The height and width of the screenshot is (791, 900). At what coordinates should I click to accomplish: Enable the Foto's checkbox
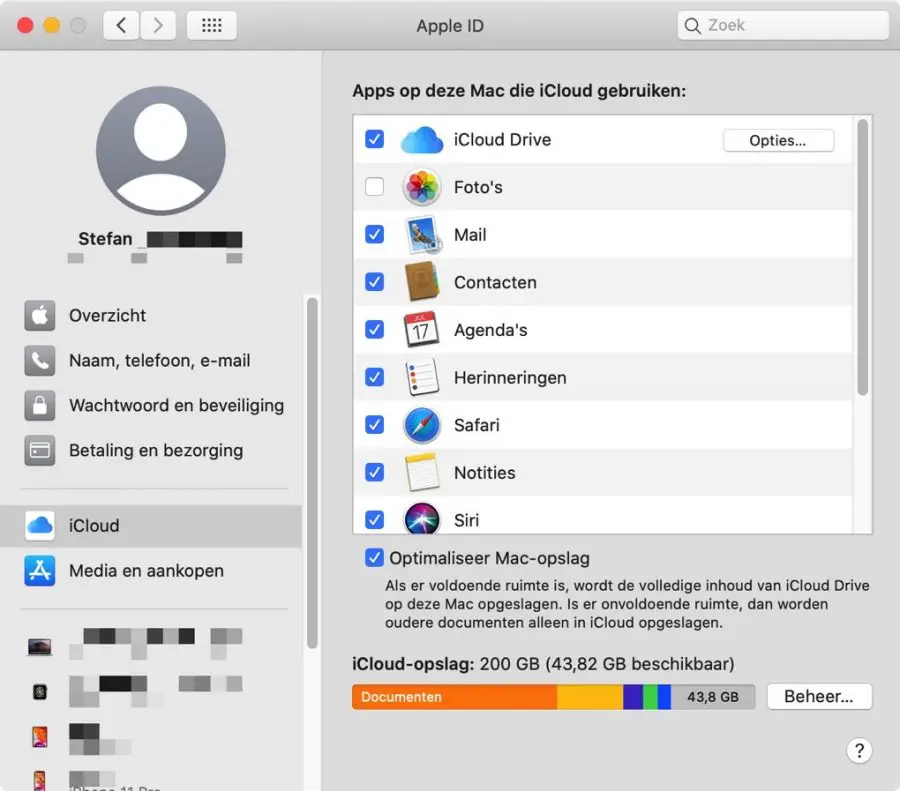tap(374, 186)
